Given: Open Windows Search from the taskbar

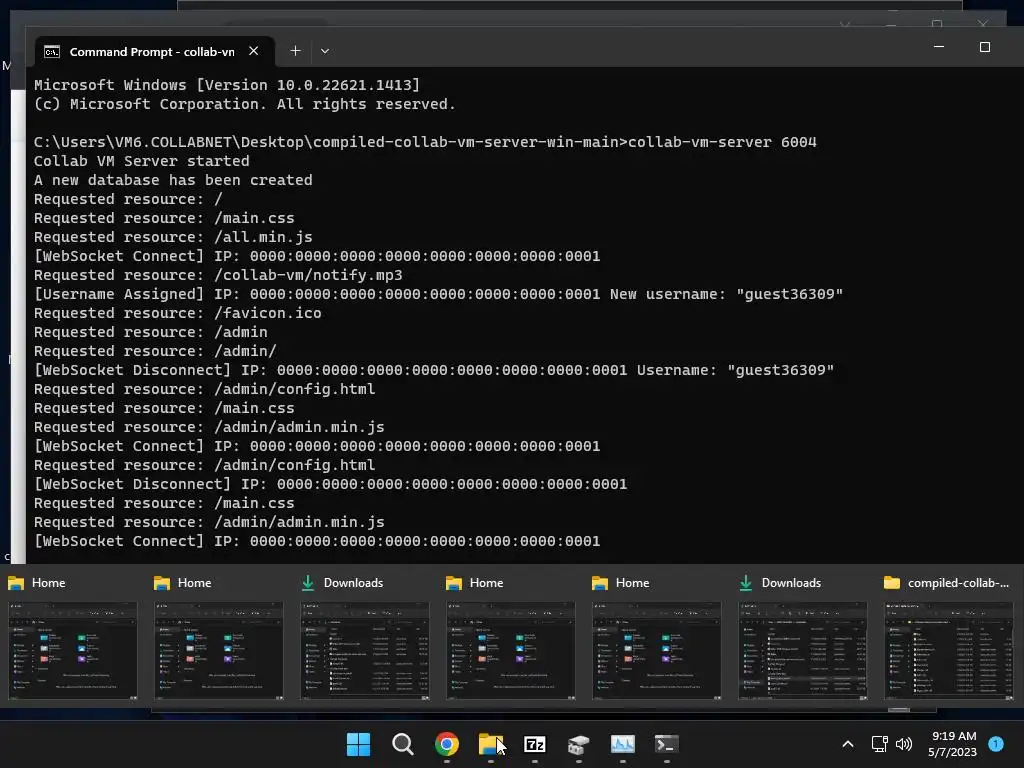Looking at the screenshot, I should point(402,744).
